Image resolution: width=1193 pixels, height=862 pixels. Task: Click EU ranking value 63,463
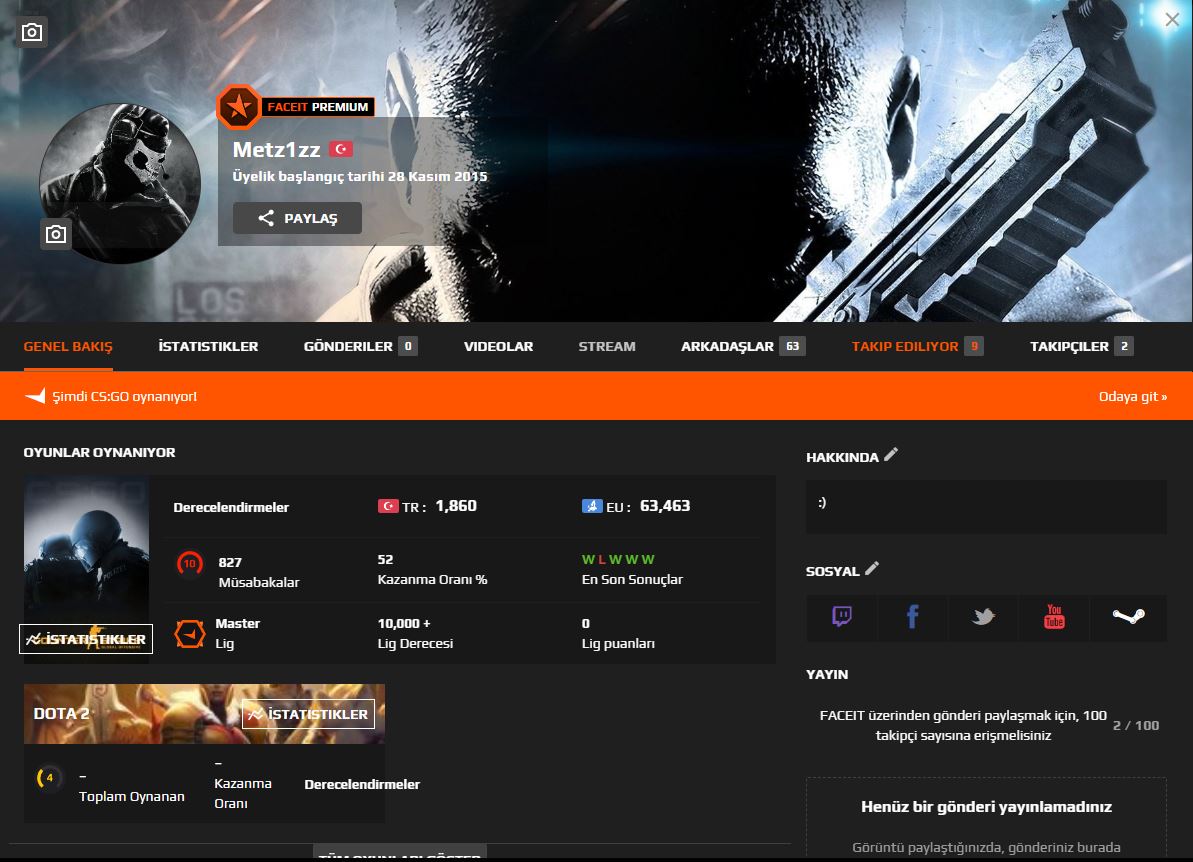pos(665,506)
